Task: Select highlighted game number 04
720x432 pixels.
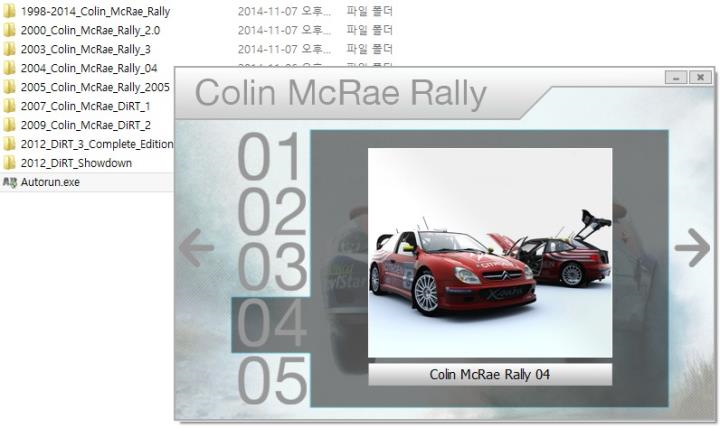Action: pos(271,324)
